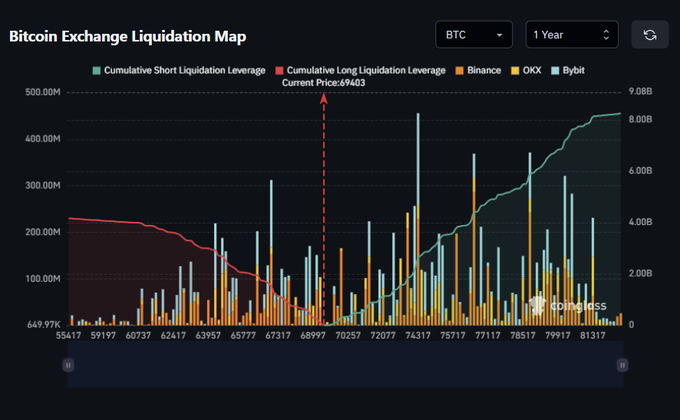Click the middle of the range slider track
The image size is (680, 420).
coord(344,366)
